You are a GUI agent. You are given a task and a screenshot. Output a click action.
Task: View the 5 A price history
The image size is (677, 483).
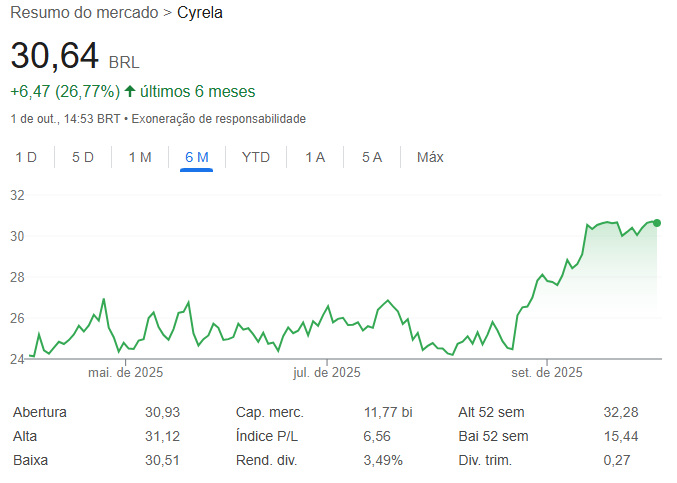(372, 157)
